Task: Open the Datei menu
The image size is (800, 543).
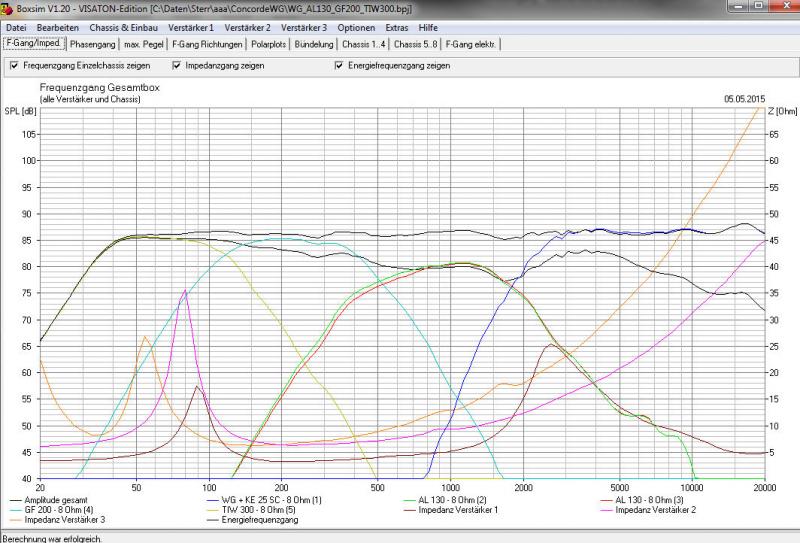Action: pos(16,27)
